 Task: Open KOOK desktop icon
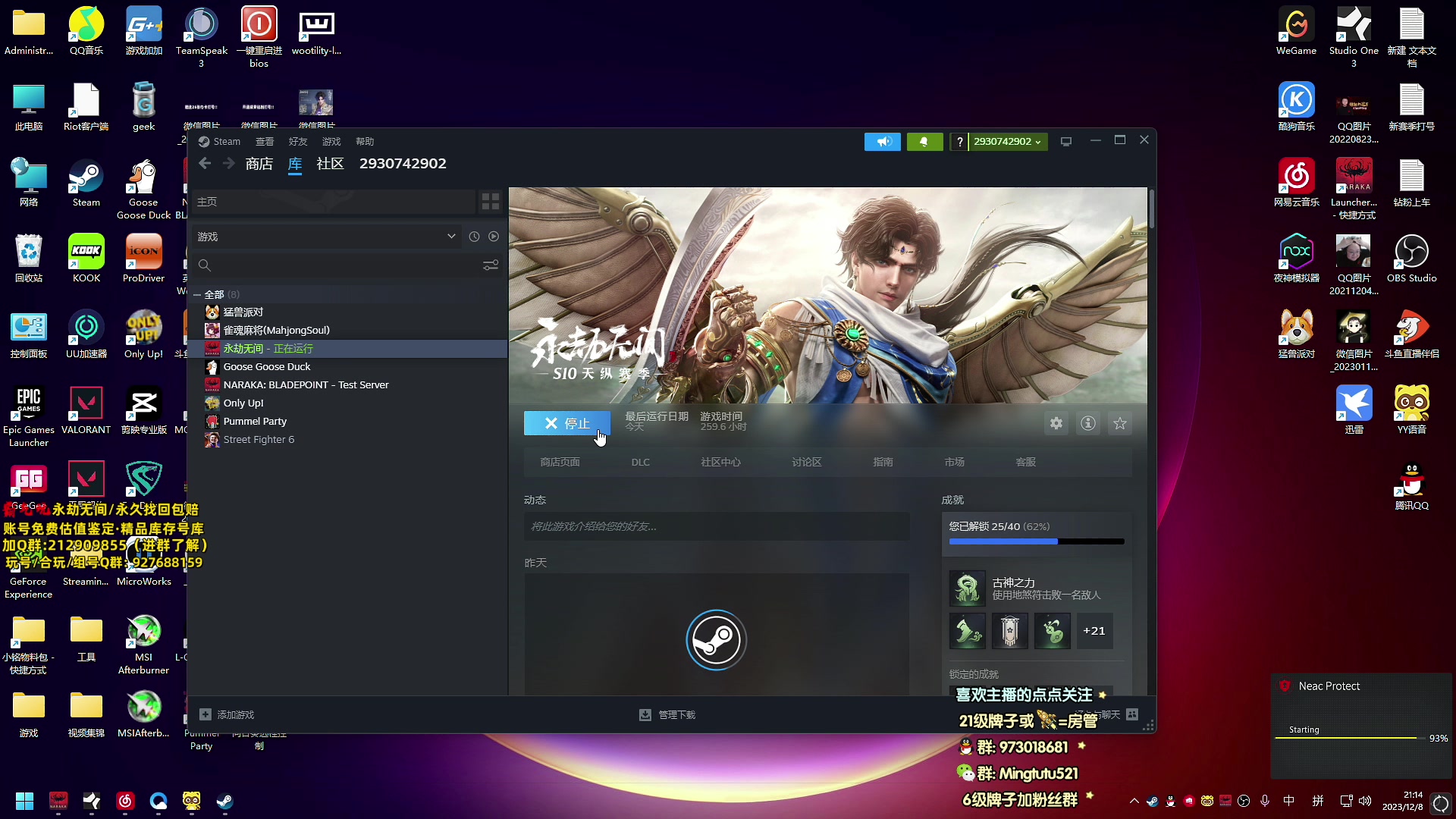tap(86, 259)
